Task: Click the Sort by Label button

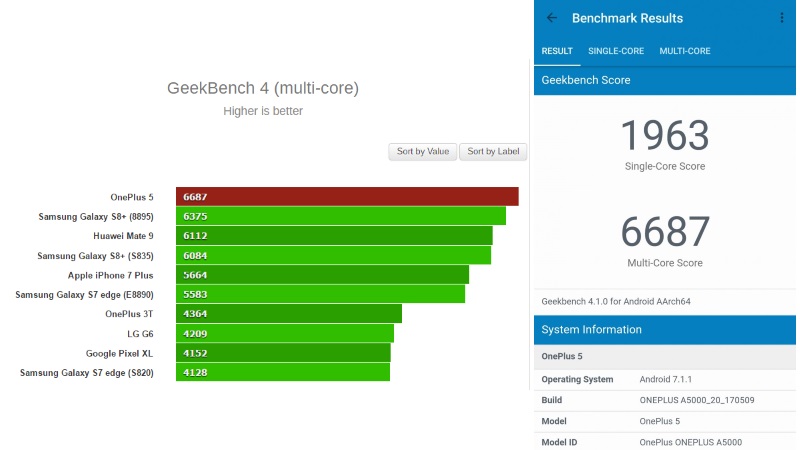Action: tap(493, 152)
